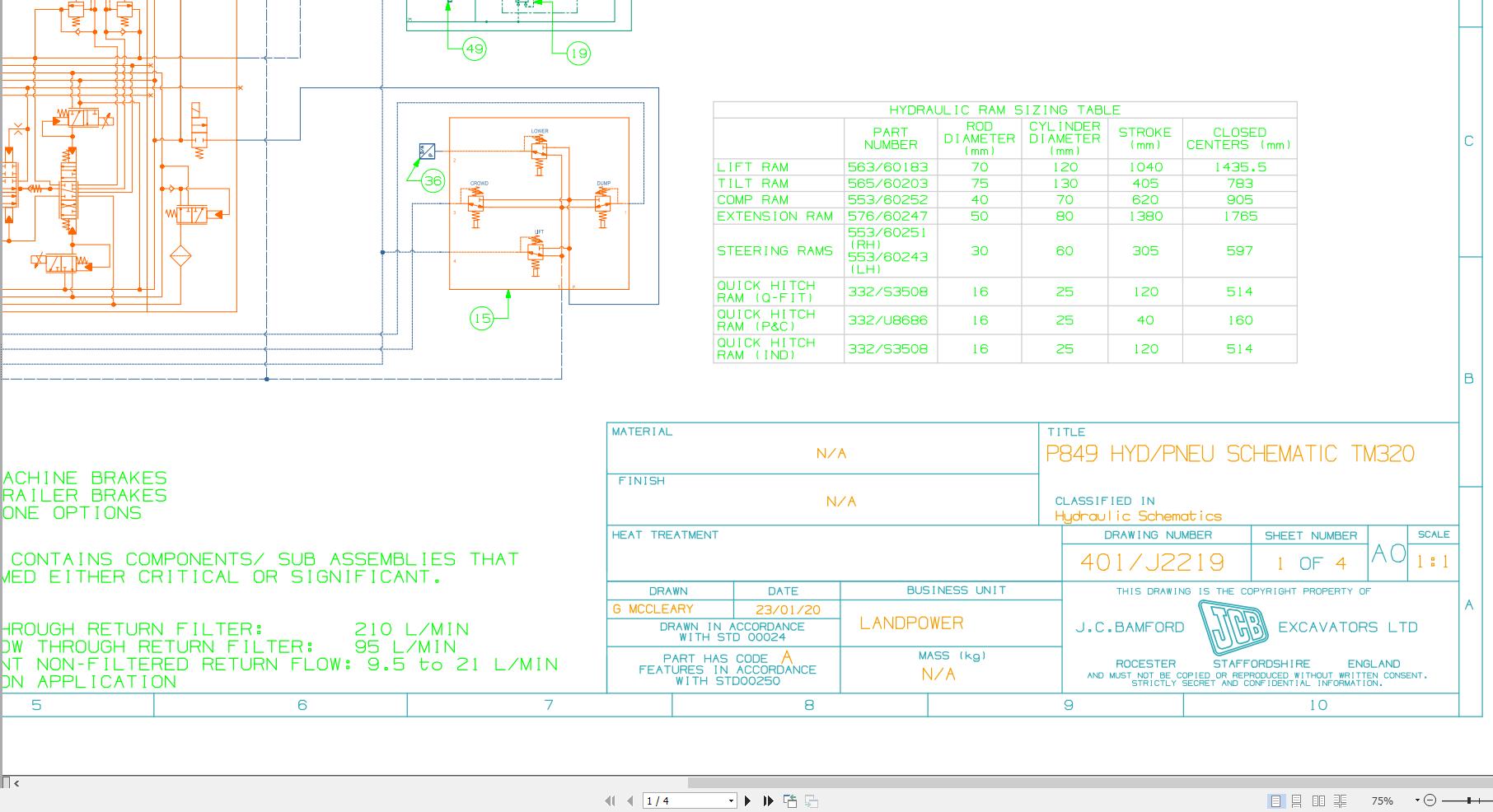Switch to two-page facing layout
The height and width of the screenshot is (812, 1493).
[x=1318, y=800]
